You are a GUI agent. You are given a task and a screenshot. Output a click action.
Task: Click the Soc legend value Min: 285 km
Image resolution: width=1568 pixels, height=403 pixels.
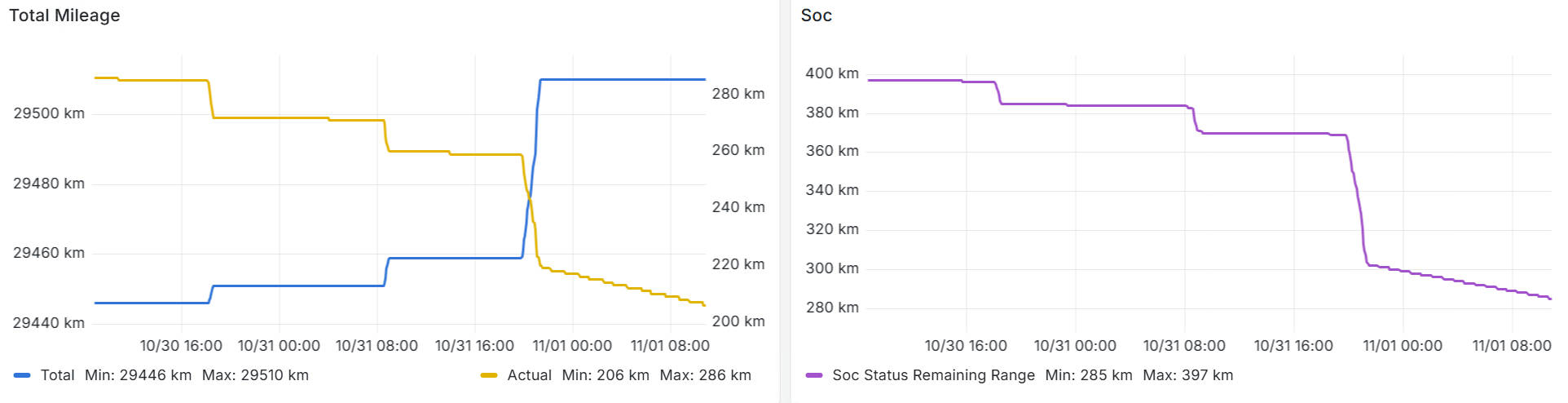[1089, 375]
